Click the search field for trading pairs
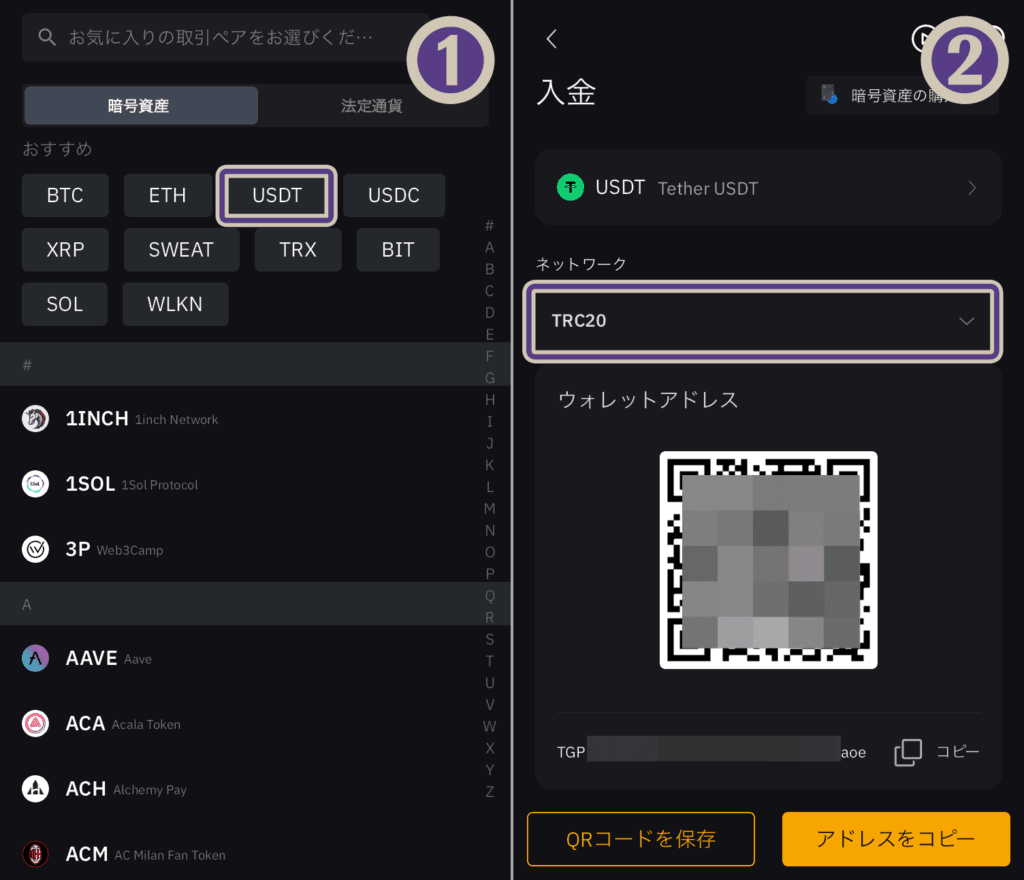The image size is (1024, 880). [225, 37]
